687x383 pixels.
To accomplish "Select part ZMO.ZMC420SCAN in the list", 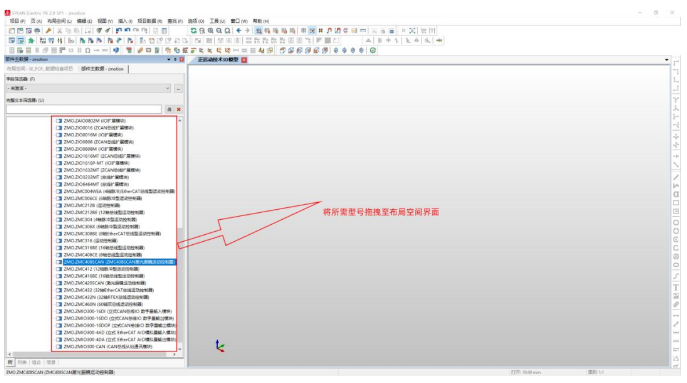I will [x=105, y=283].
